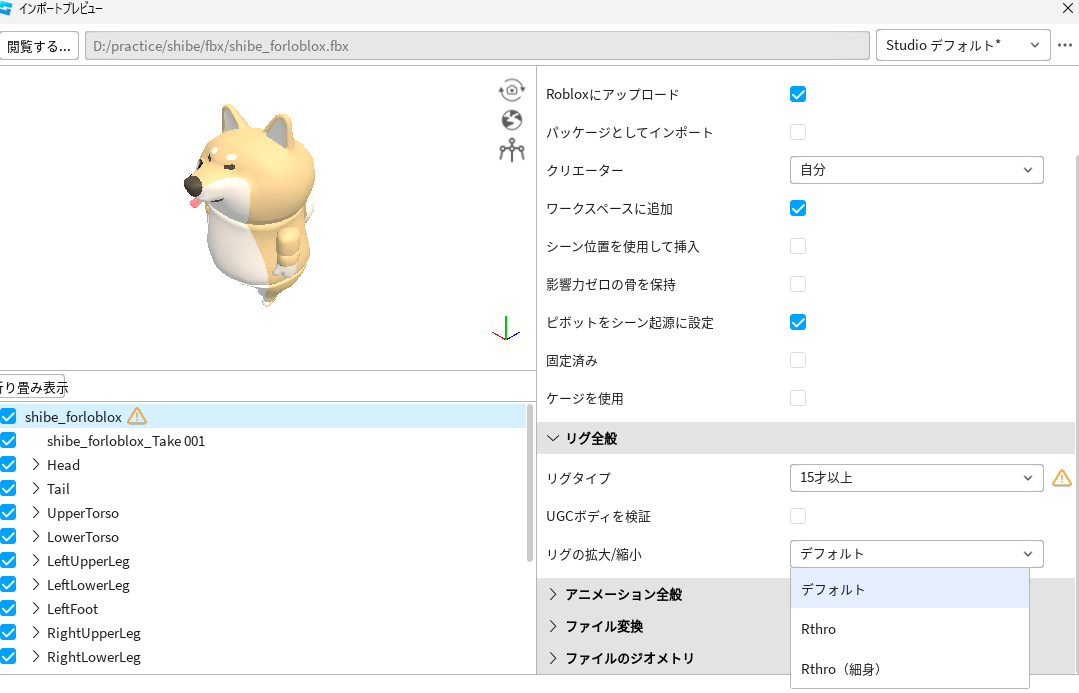The height and width of the screenshot is (693, 1079).
Task: Click the reset camera view icon
Action: click(512, 89)
